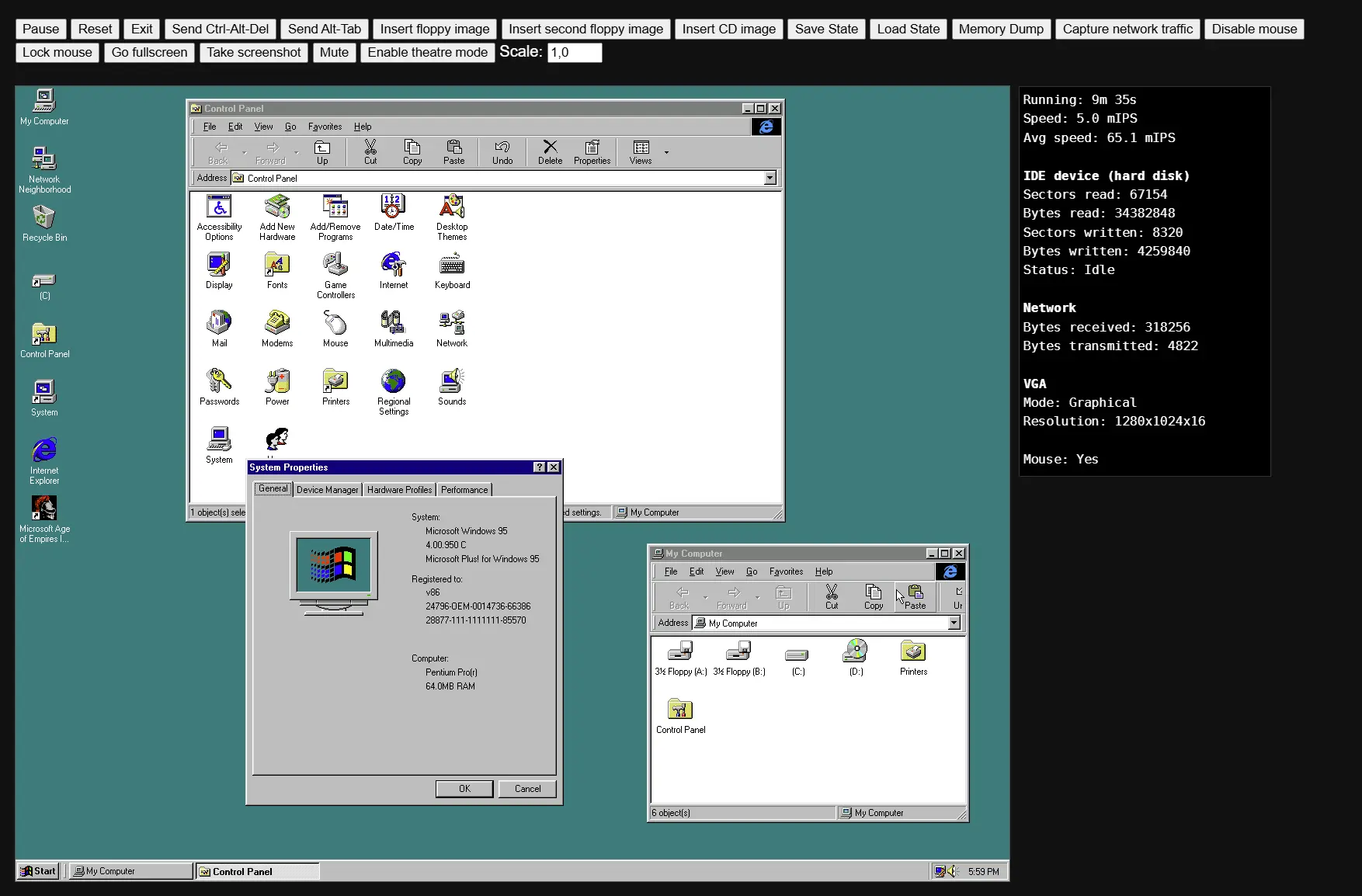The height and width of the screenshot is (896, 1362).
Task: Select the Keyboard applet icon
Action: (452, 271)
